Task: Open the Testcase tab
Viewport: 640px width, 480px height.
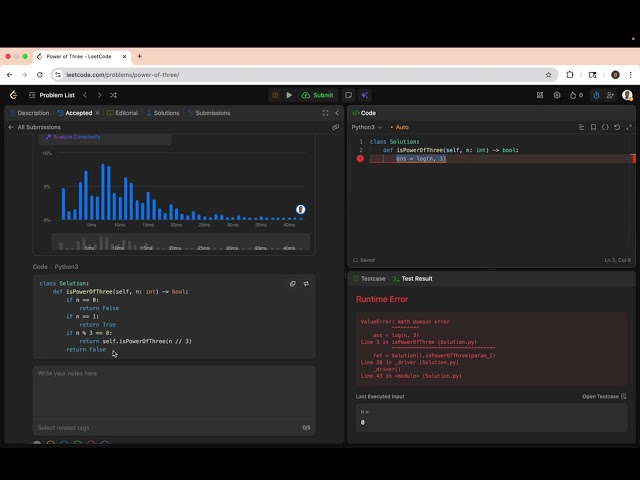Action: tap(369, 279)
